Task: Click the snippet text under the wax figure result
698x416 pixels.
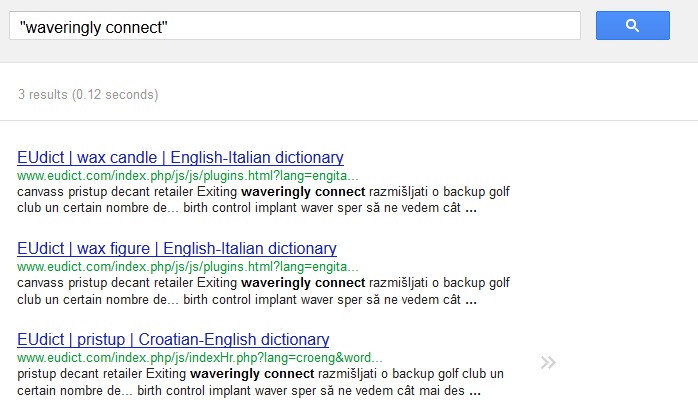Action: point(264,291)
